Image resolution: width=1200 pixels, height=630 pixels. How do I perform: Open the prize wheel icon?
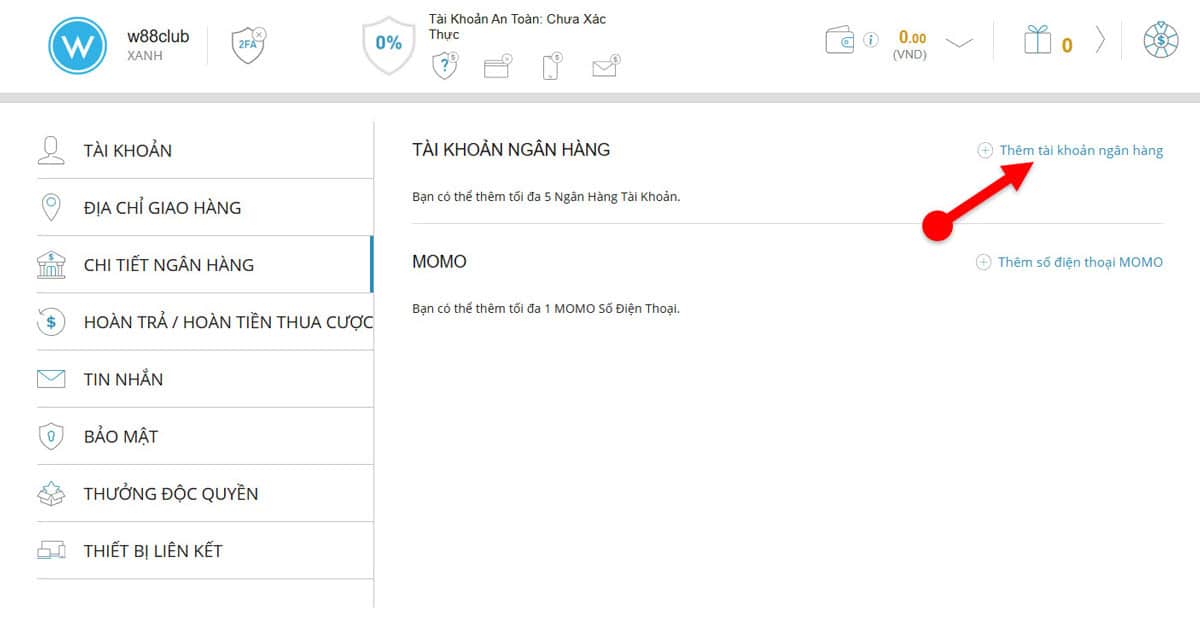[1160, 41]
